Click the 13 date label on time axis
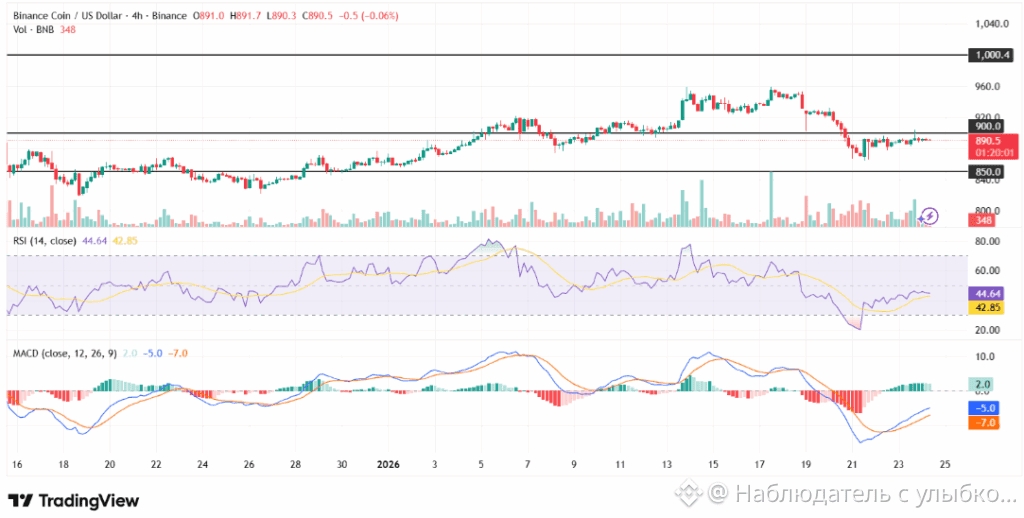 coord(666,464)
